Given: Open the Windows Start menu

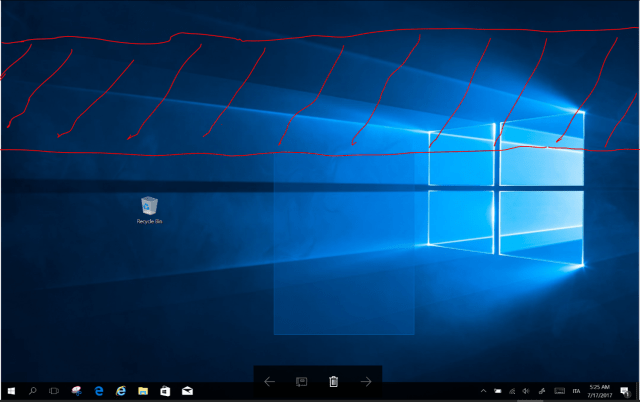Looking at the screenshot, I should pos(10,390).
